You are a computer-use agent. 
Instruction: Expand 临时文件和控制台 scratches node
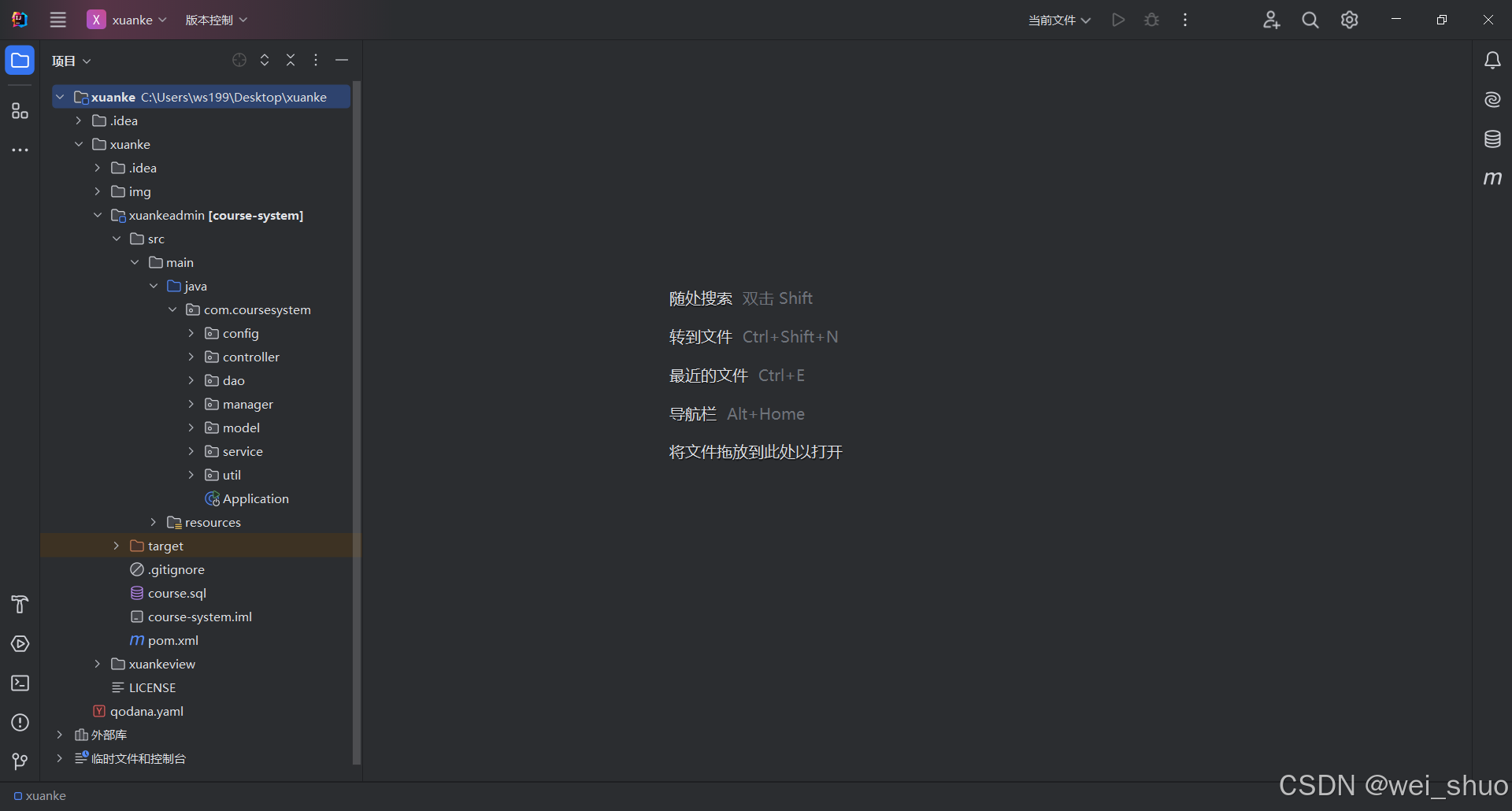coord(60,758)
